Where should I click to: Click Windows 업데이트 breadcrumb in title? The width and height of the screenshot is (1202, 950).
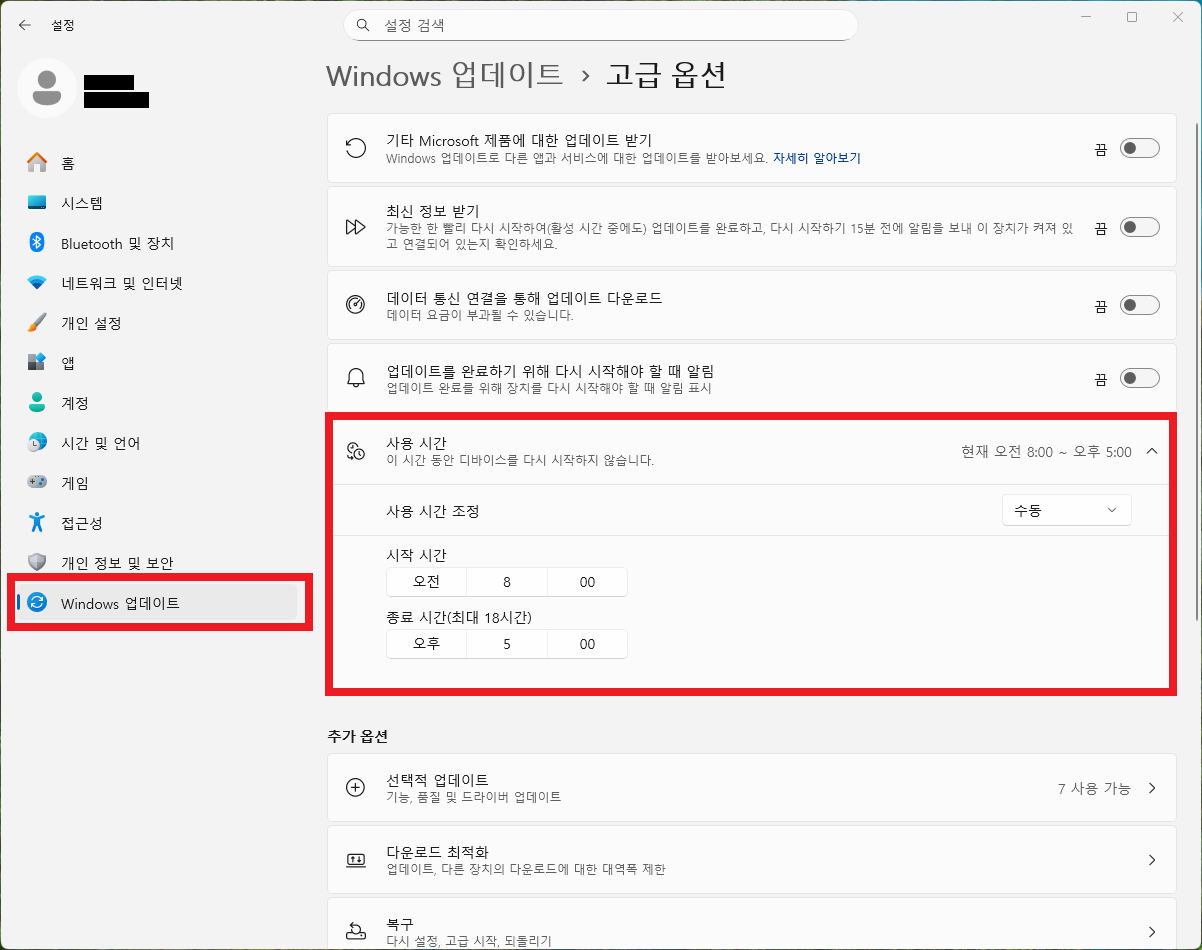coord(445,76)
